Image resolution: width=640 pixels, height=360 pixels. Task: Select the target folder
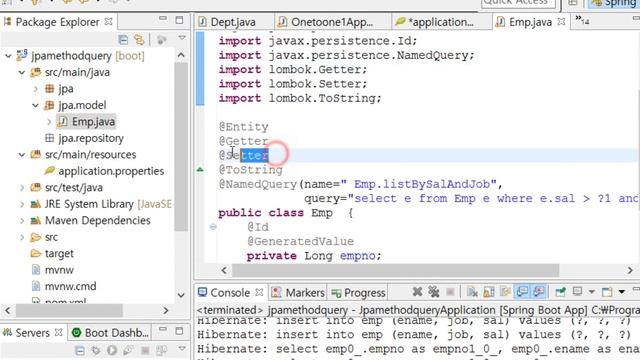pos(59,253)
